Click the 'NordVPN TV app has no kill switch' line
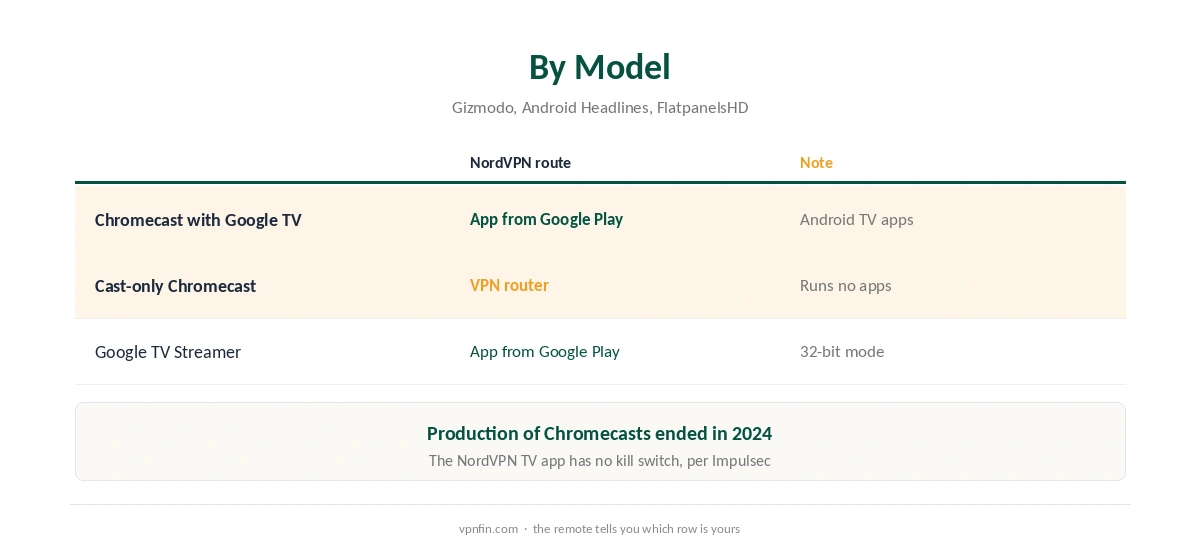The height and width of the screenshot is (548, 1200). click(600, 461)
